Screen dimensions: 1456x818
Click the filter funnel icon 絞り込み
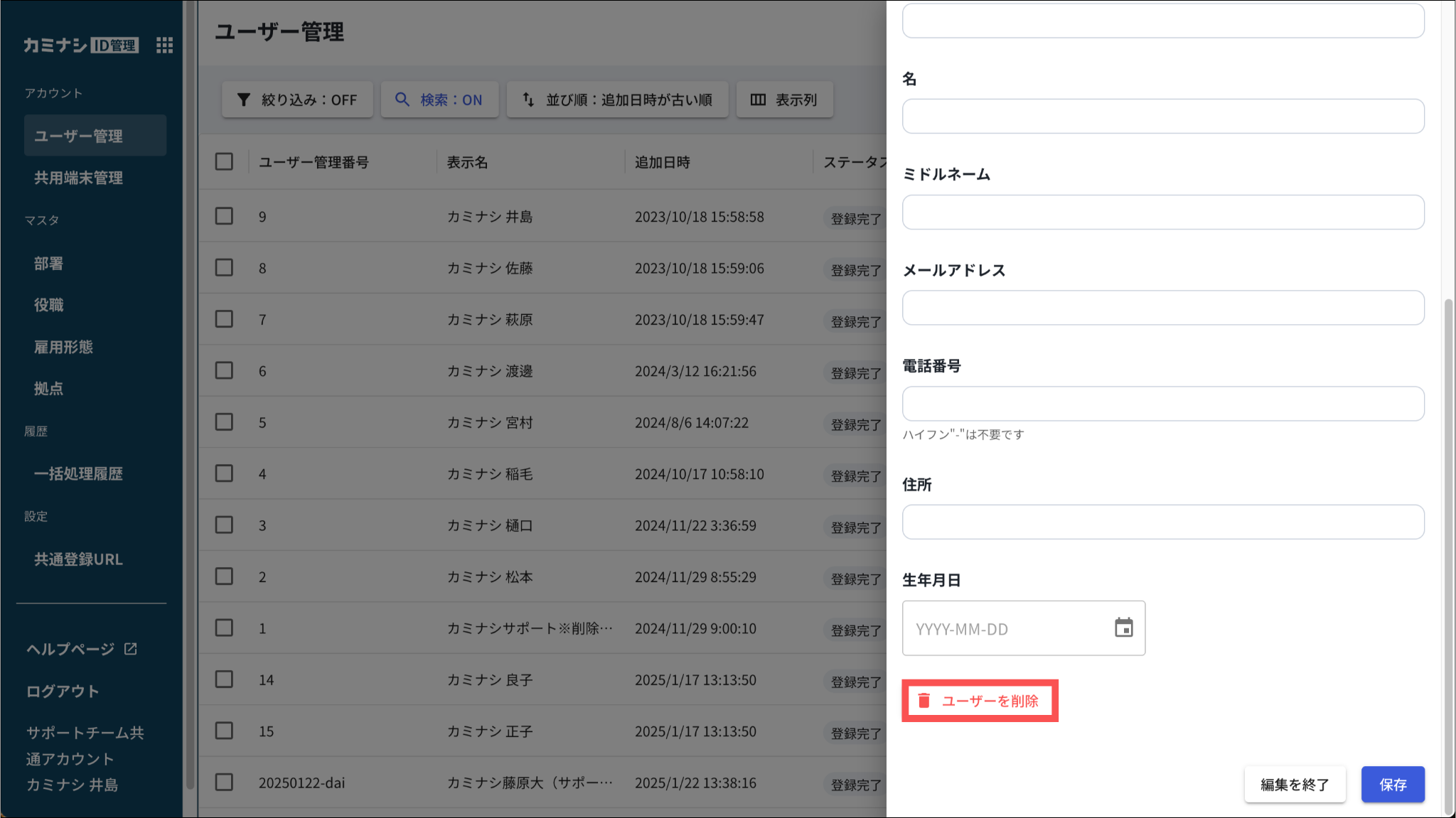244,99
